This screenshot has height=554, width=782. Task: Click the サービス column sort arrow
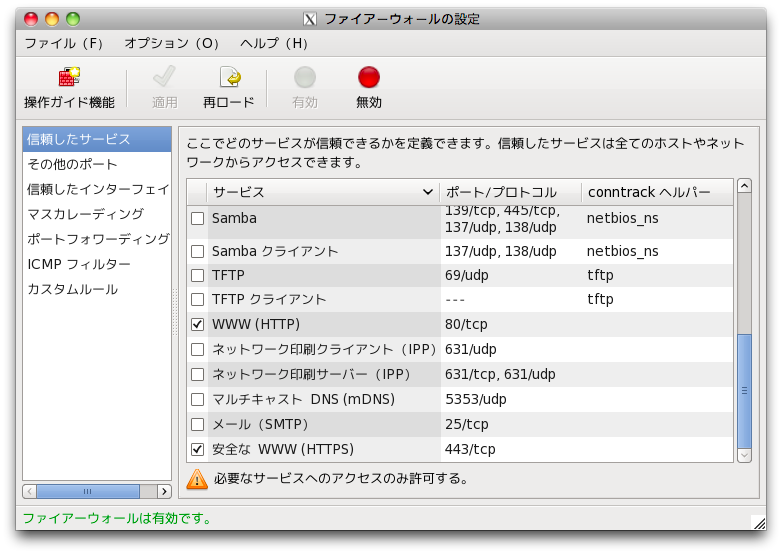click(x=428, y=192)
